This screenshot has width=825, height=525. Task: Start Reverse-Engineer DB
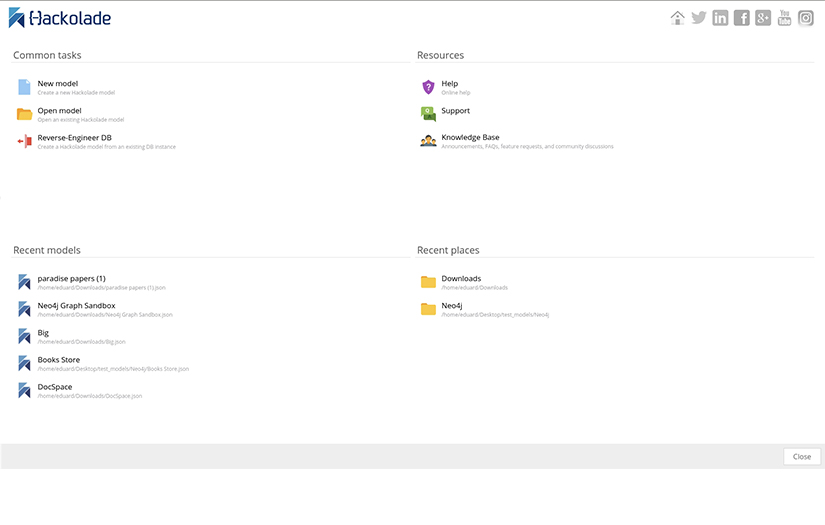[x=74, y=138]
